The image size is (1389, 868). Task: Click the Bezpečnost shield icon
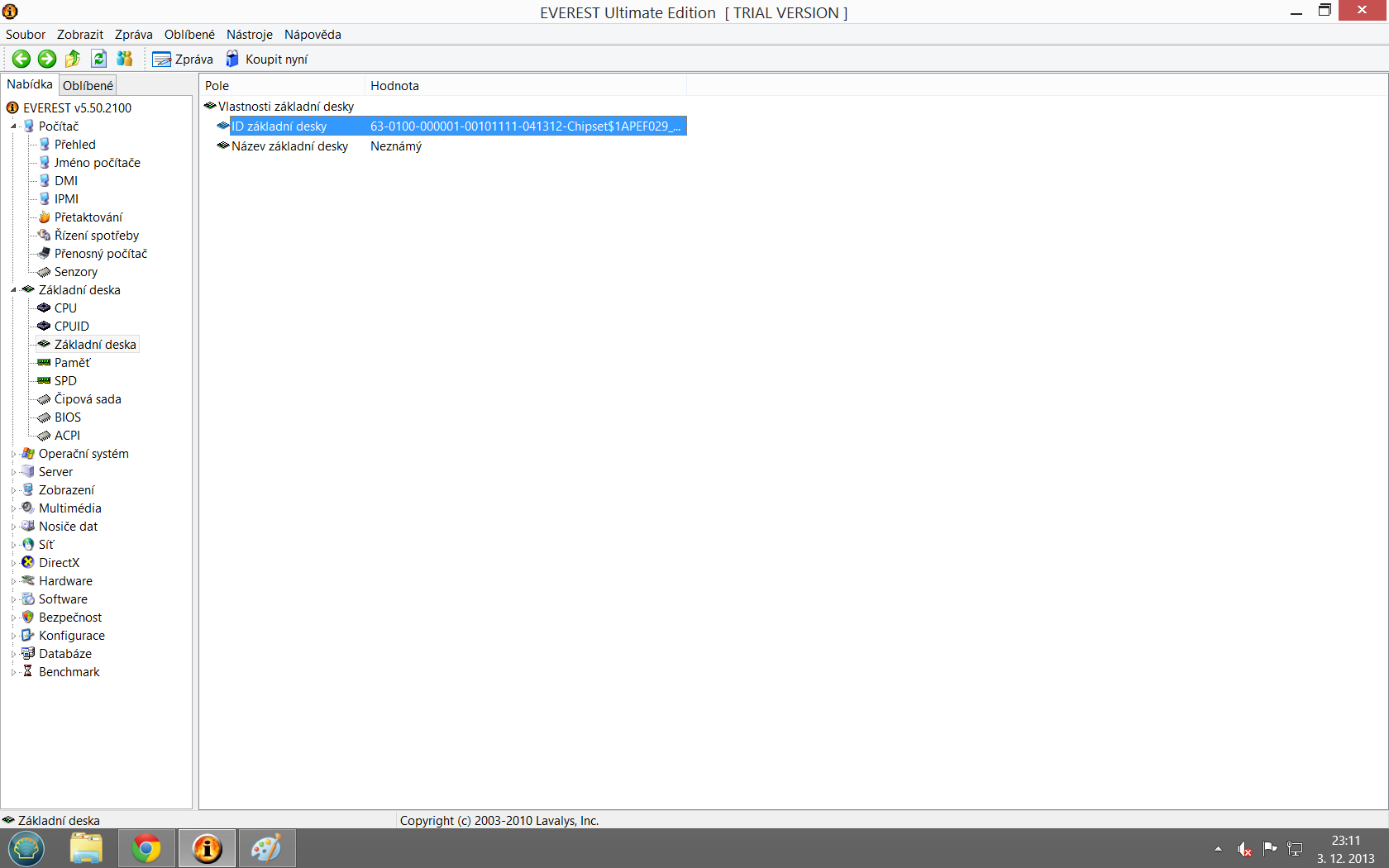coord(28,617)
